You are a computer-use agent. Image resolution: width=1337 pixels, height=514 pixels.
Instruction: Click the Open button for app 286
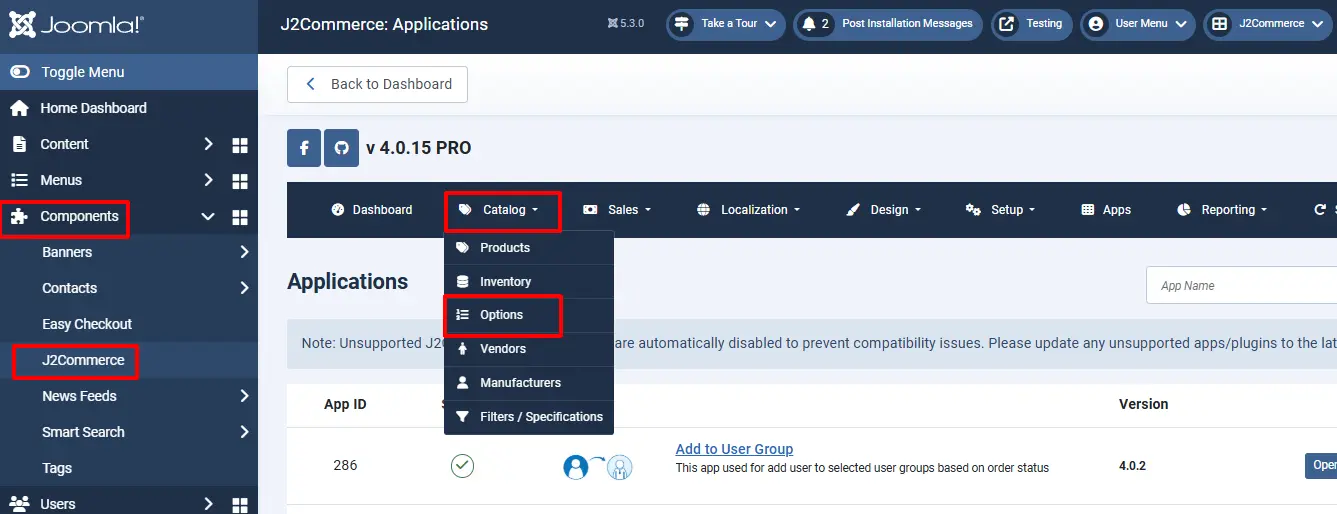coord(1321,465)
